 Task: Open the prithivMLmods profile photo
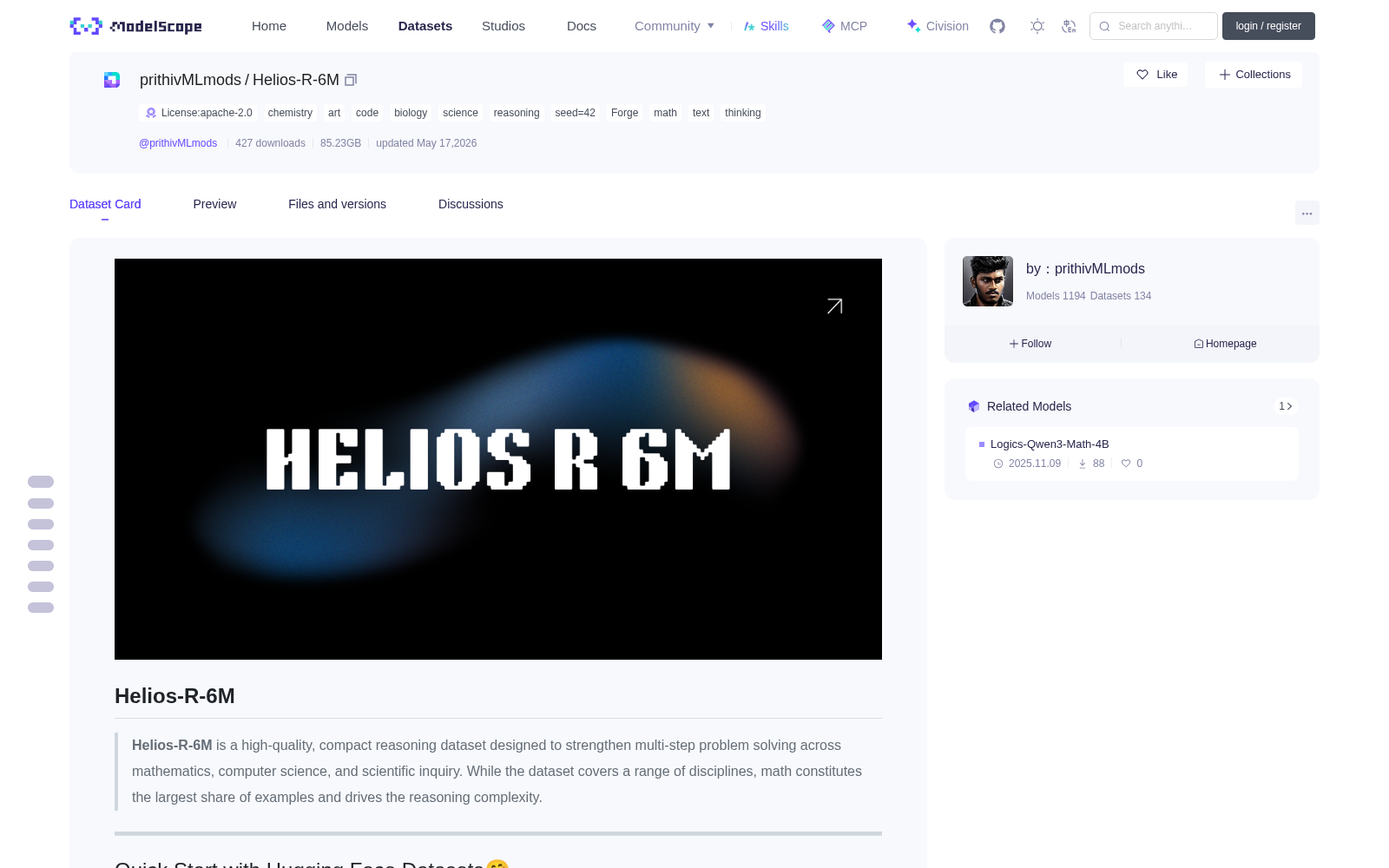(988, 281)
